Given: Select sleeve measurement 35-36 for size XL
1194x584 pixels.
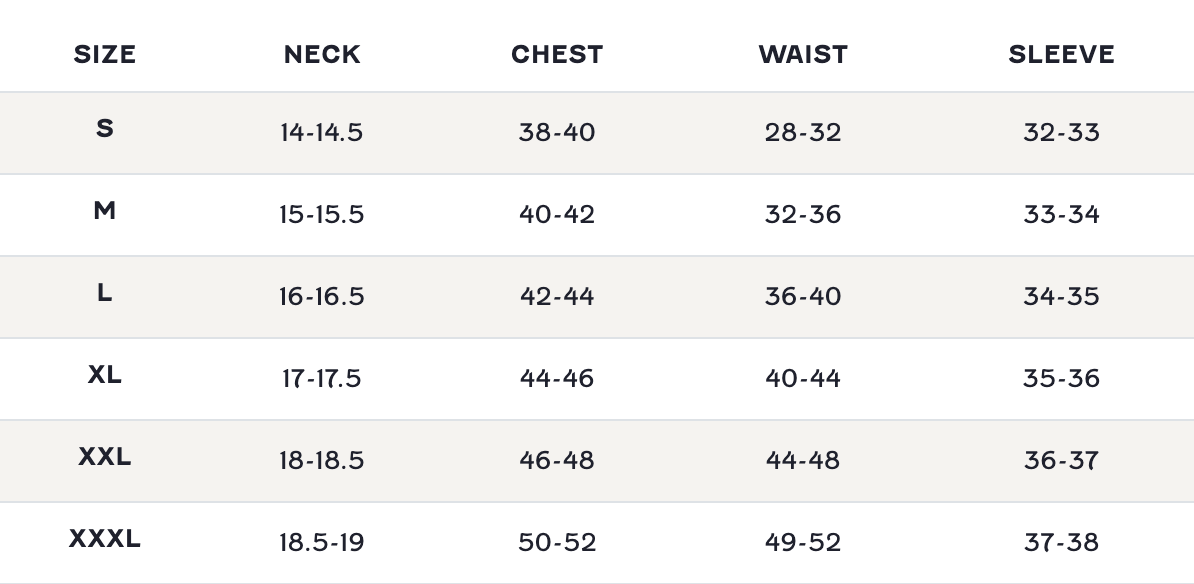Looking at the screenshot, I should click(1061, 379).
